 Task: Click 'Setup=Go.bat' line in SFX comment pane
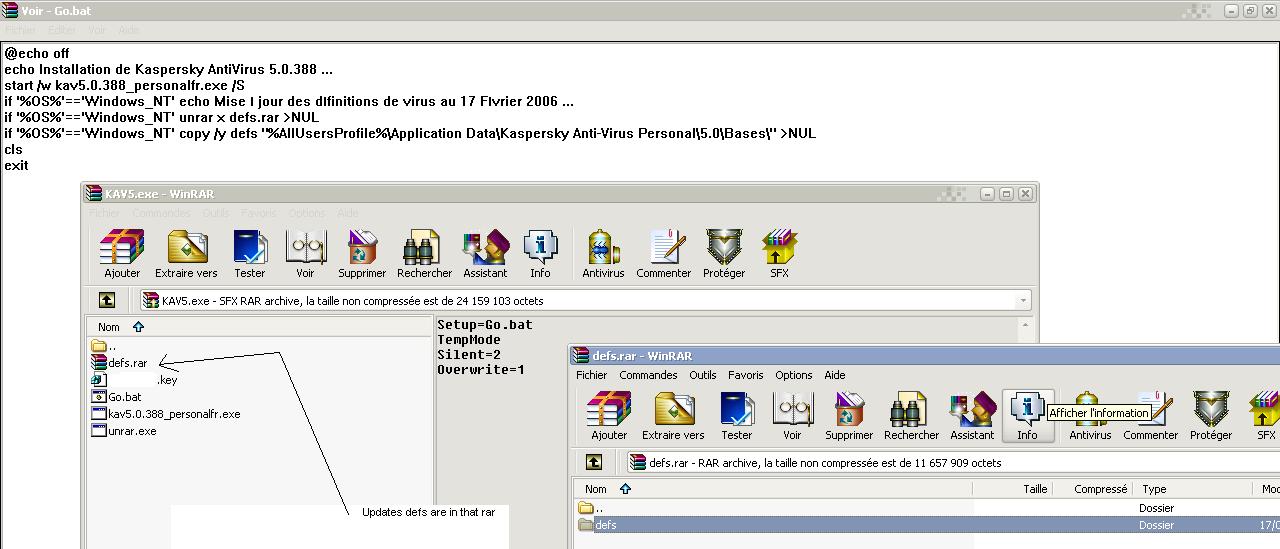pyautogui.click(x=485, y=325)
